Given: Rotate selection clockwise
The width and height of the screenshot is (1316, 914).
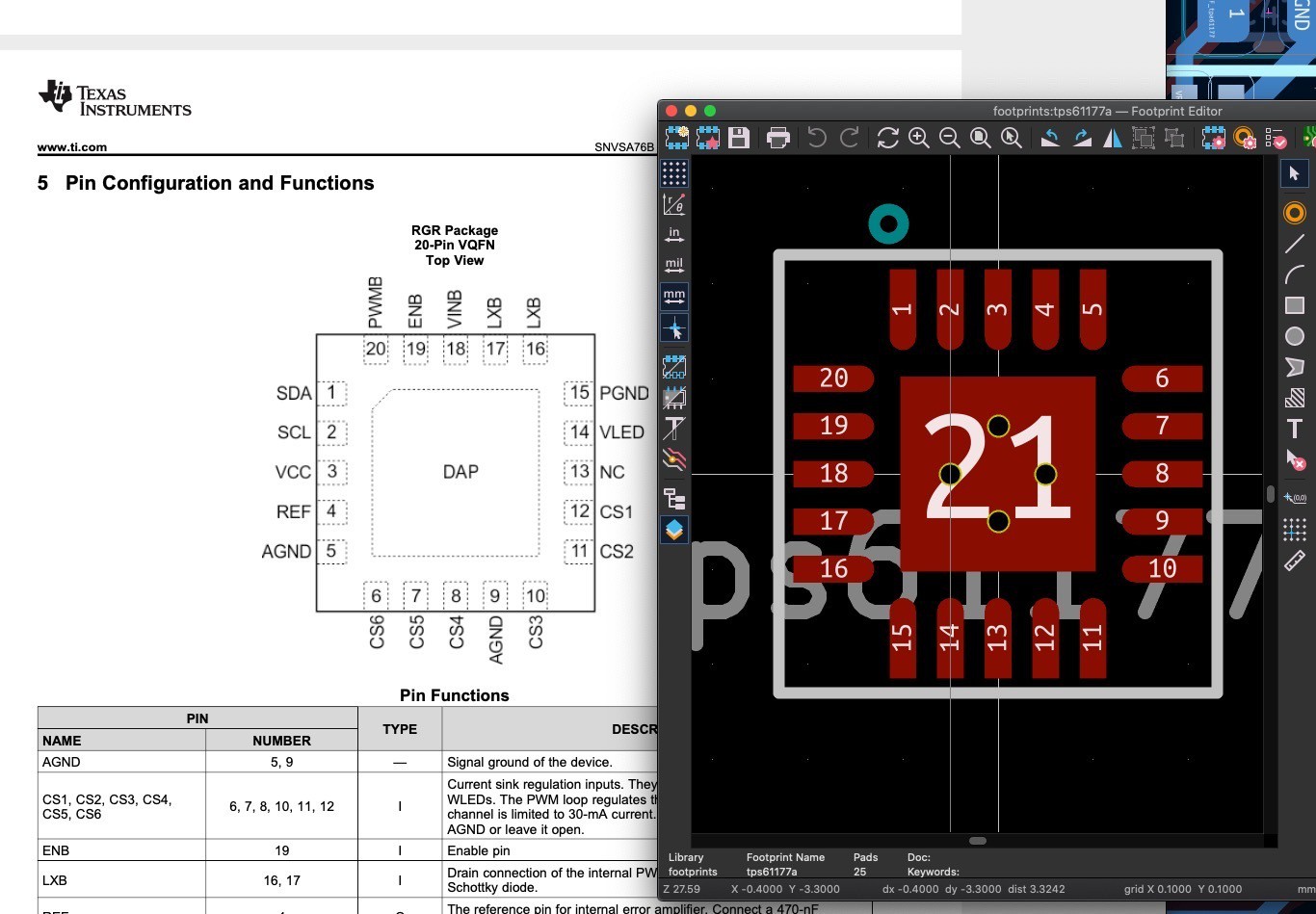Looking at the screenshot, I should click(1081, 138).
